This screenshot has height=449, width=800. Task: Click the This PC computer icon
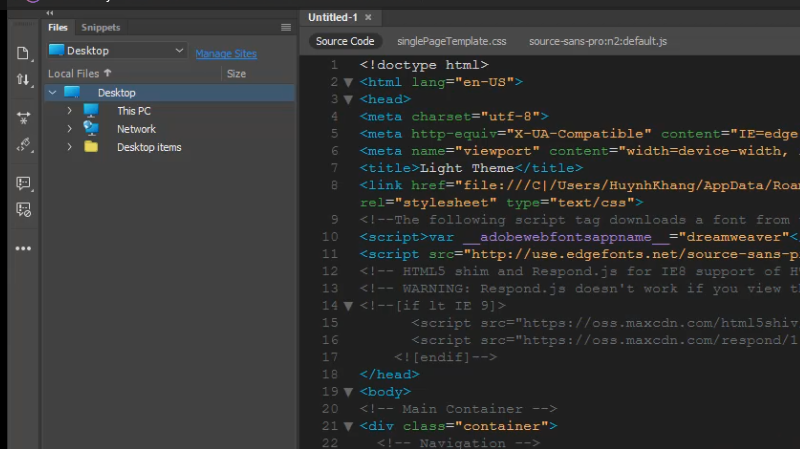tap(91, 110)
